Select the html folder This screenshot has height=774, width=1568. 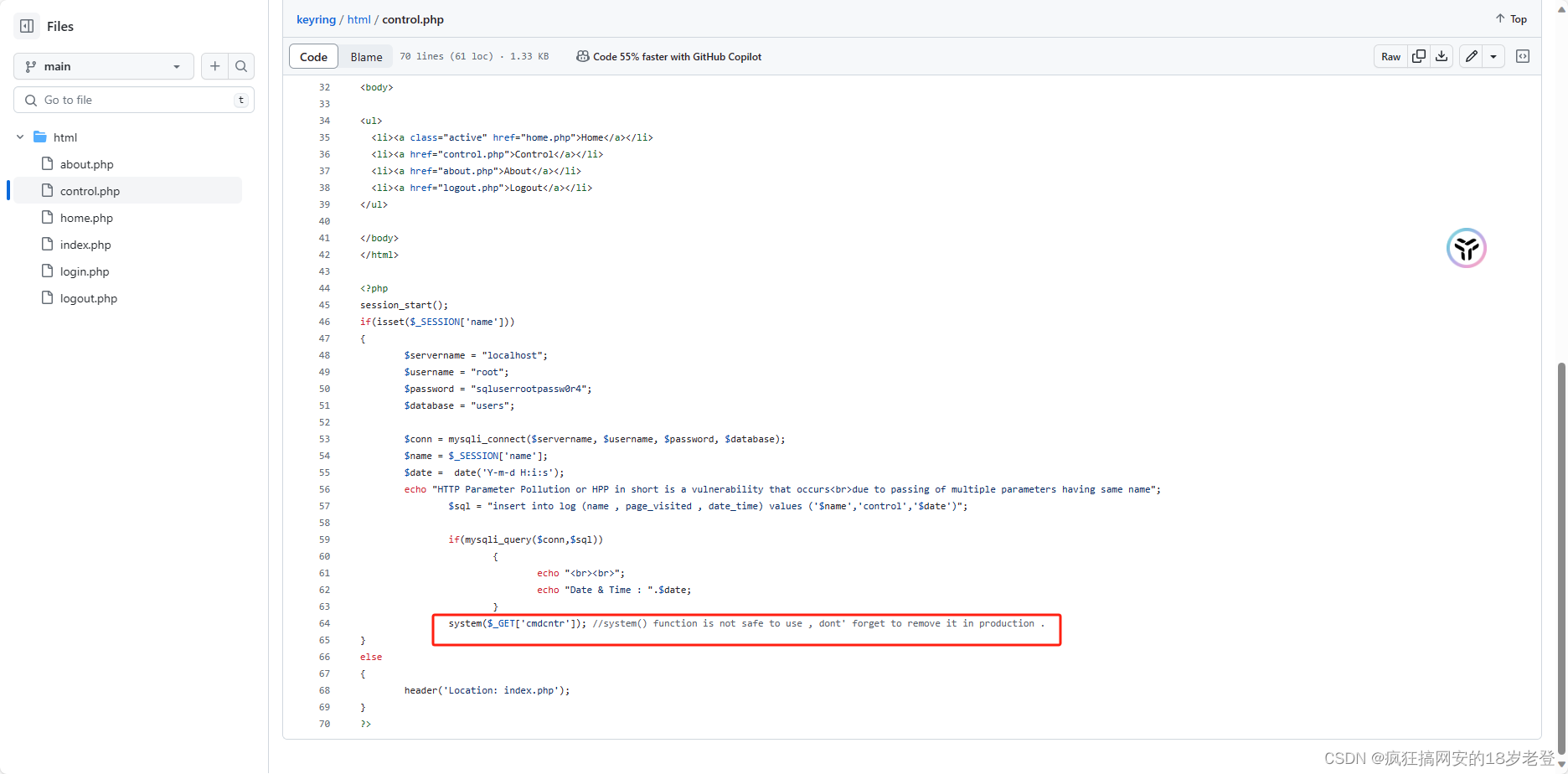tap(65, 137)
